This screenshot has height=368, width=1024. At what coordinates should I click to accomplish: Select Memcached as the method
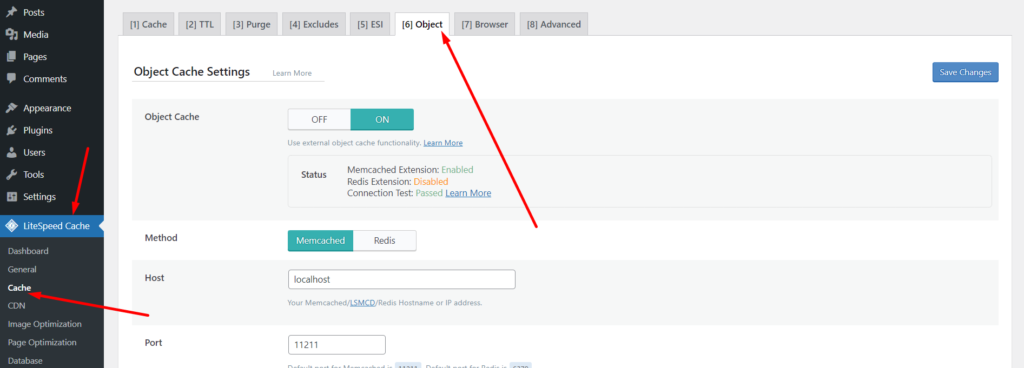(321, 240)
